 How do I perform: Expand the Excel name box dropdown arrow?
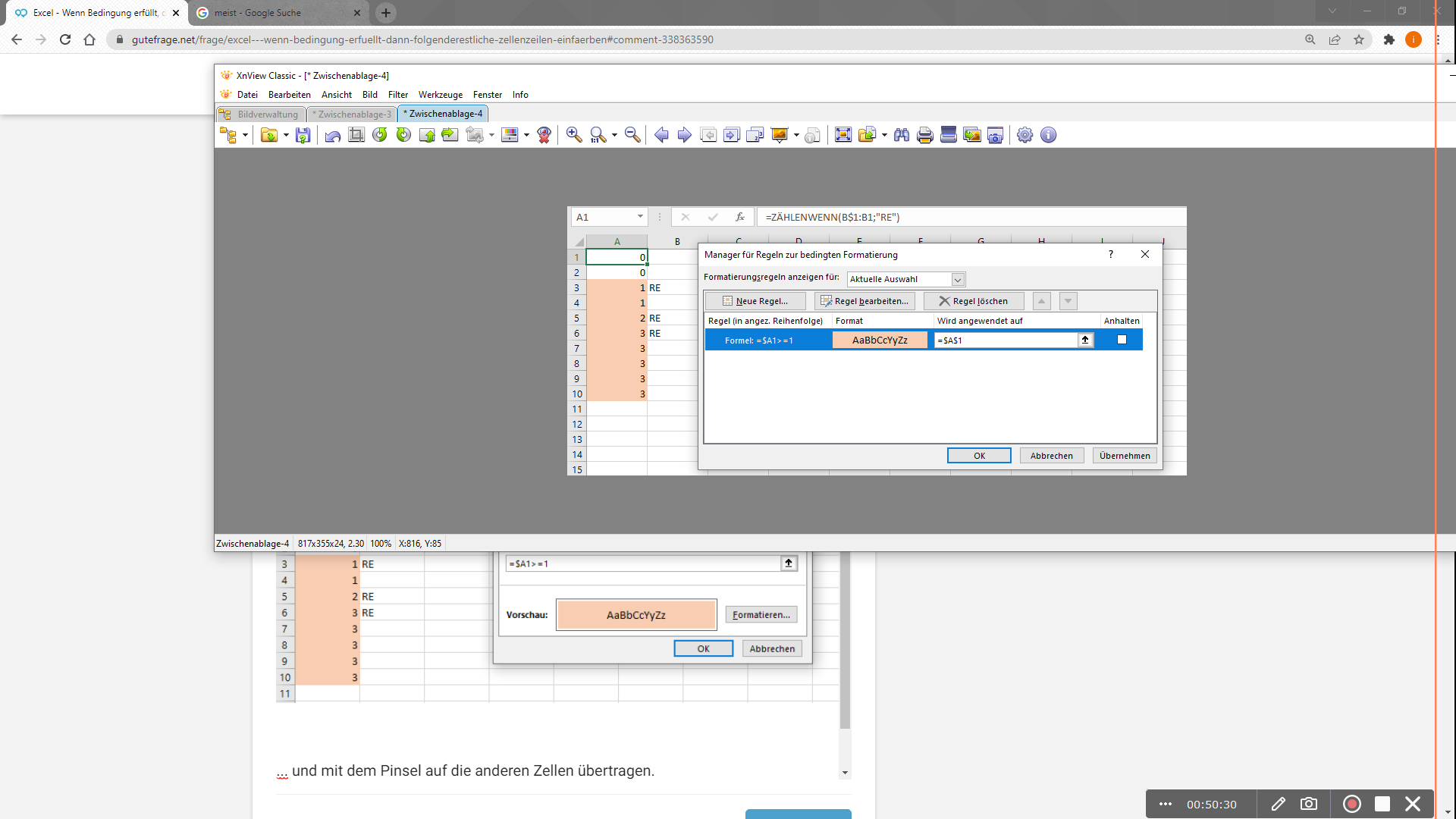coord(640,217)
